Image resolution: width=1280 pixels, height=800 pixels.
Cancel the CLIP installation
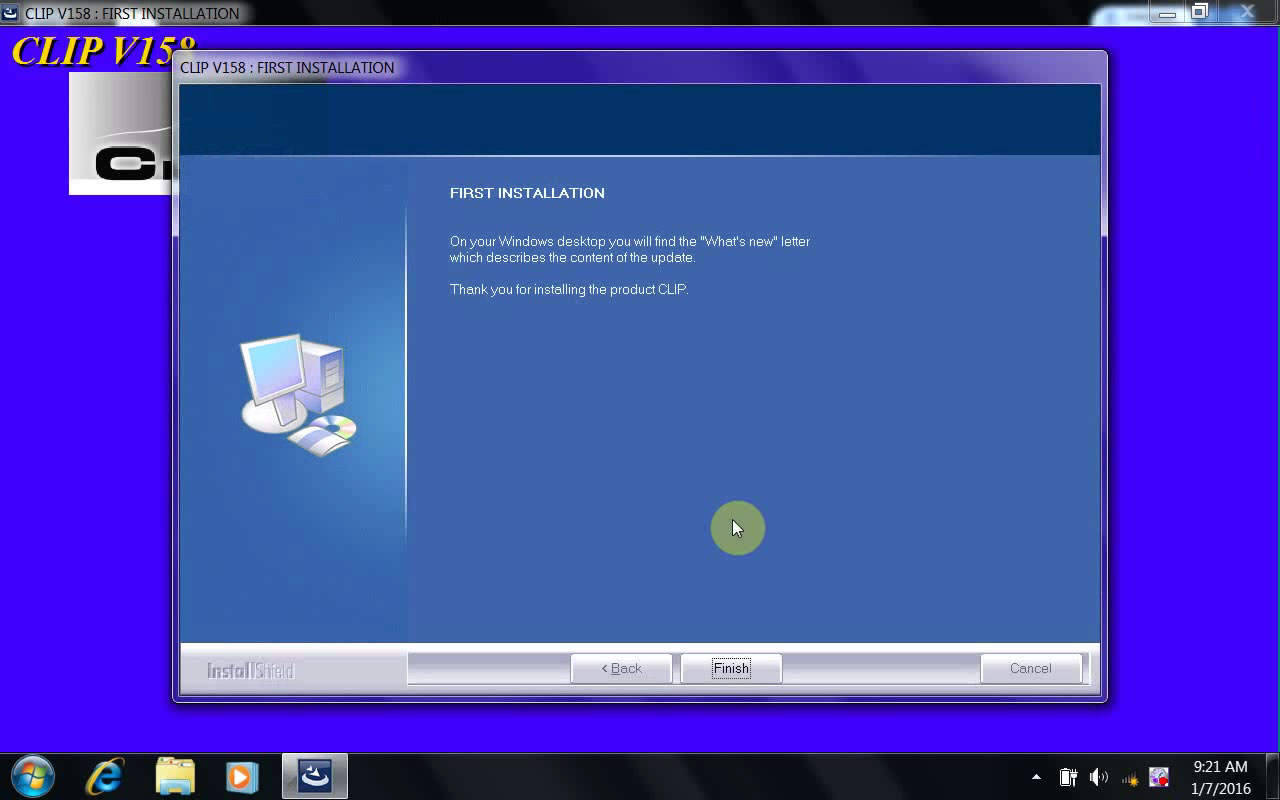coord(1031,668)
